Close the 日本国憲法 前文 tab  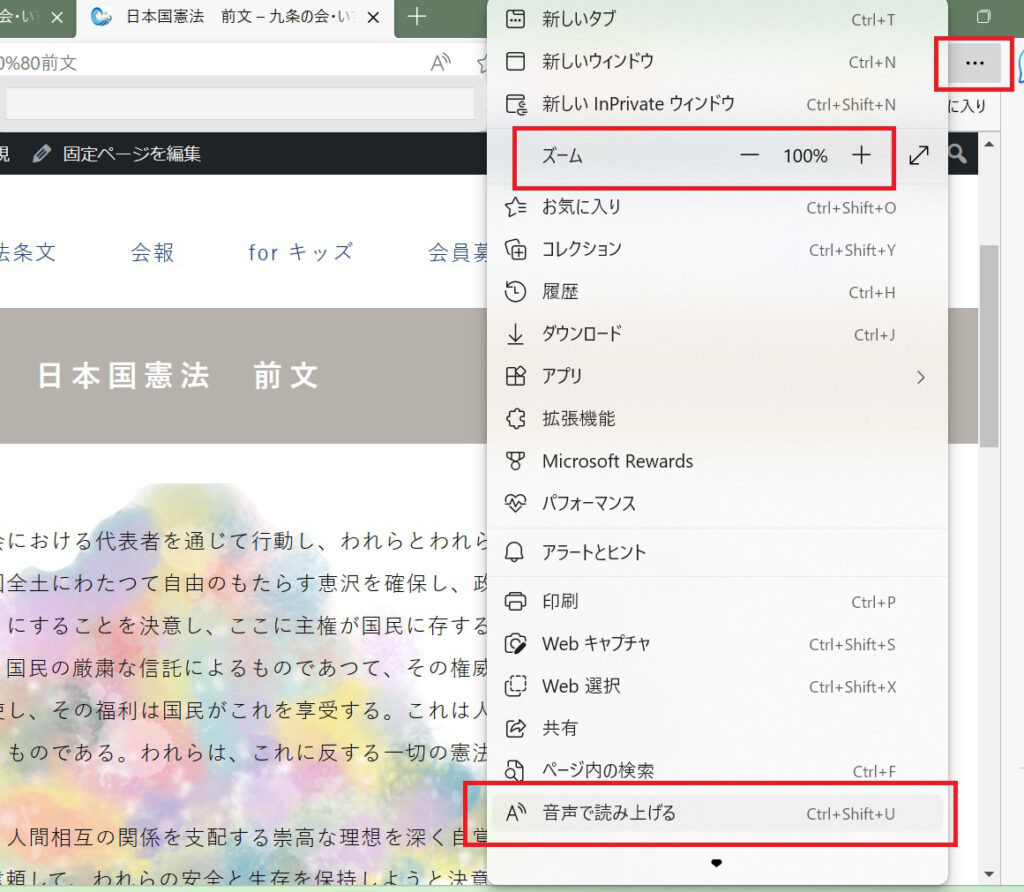(373, 18)
